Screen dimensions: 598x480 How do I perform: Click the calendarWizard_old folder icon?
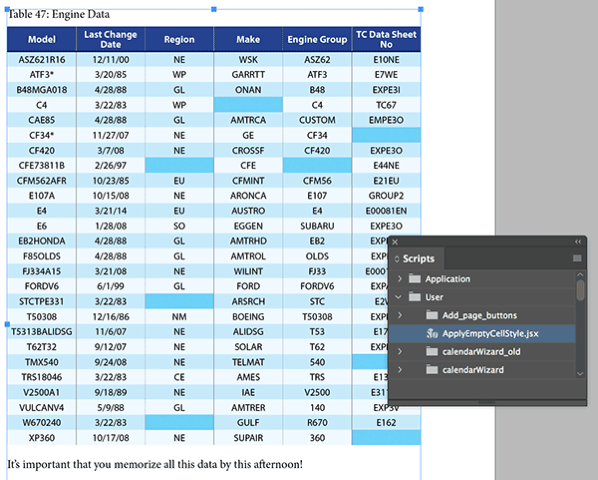[x=432, y=352]
